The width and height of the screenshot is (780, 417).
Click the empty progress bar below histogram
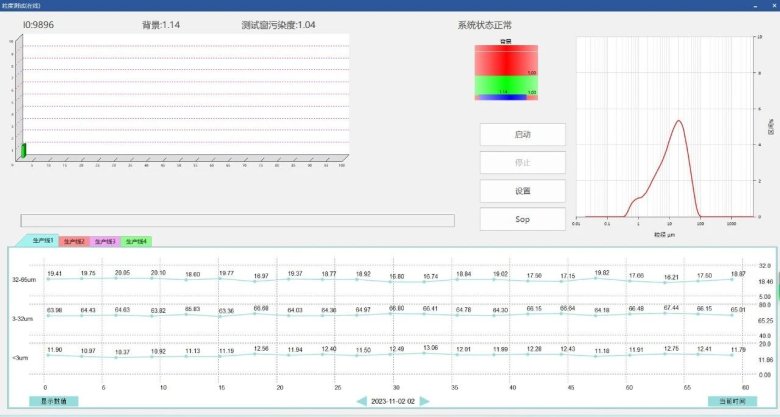(237, 220)
